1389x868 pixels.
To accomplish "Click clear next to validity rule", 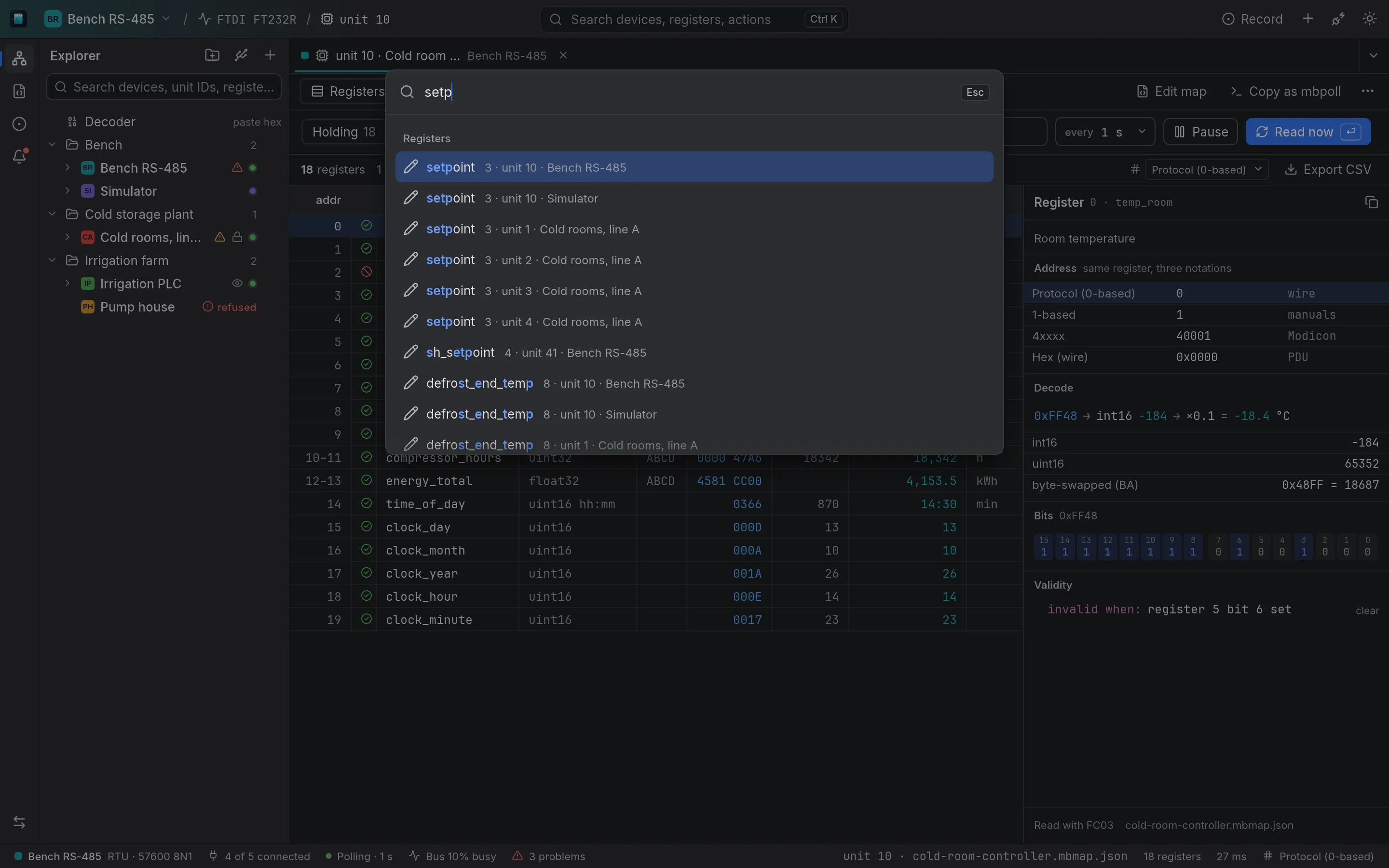I will (1367, 611).
